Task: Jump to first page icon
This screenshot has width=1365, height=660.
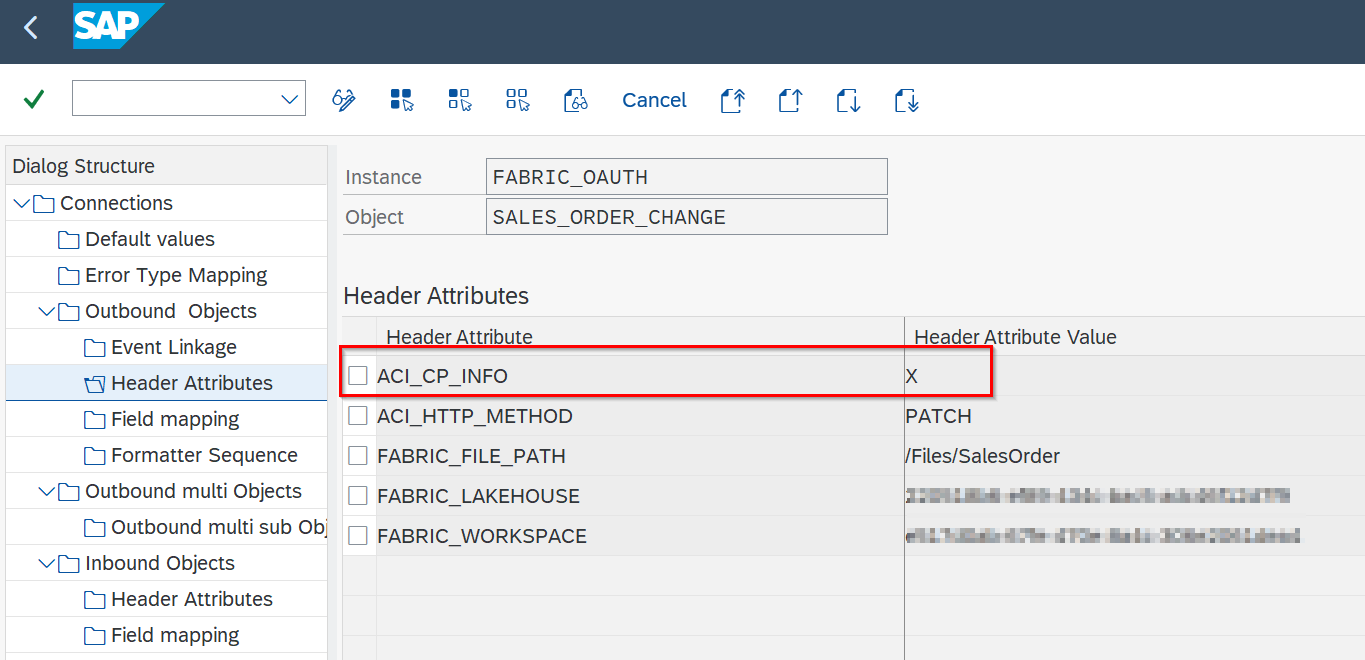Action: (732, 99)
